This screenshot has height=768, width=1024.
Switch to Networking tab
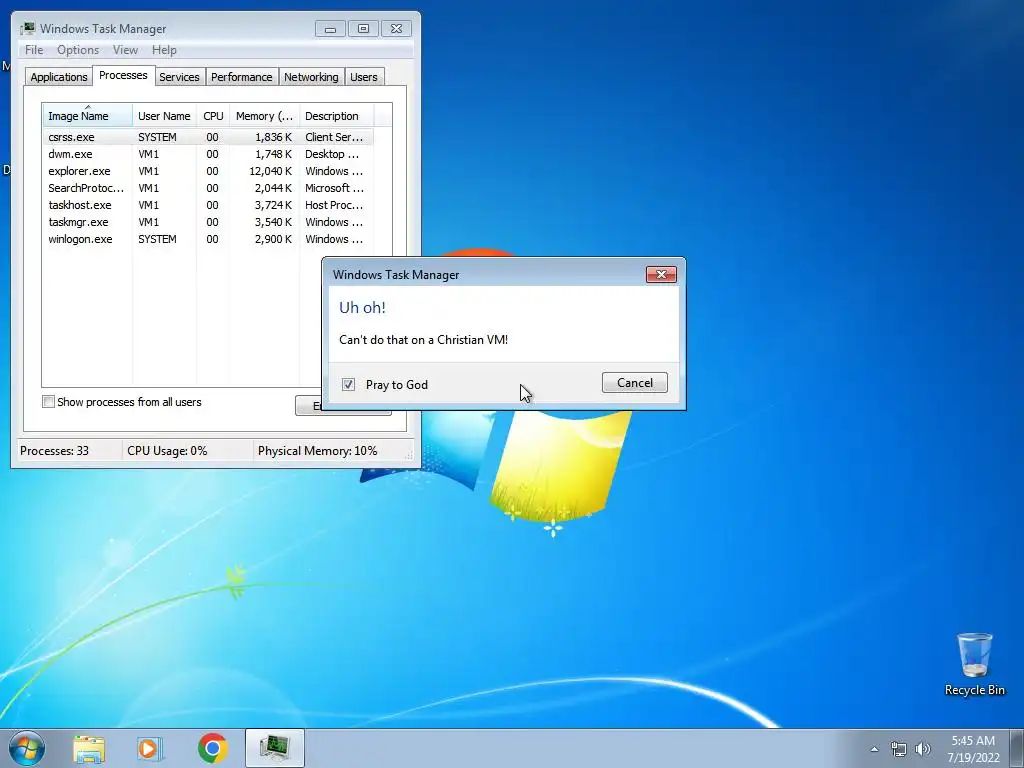coord(311,77)
